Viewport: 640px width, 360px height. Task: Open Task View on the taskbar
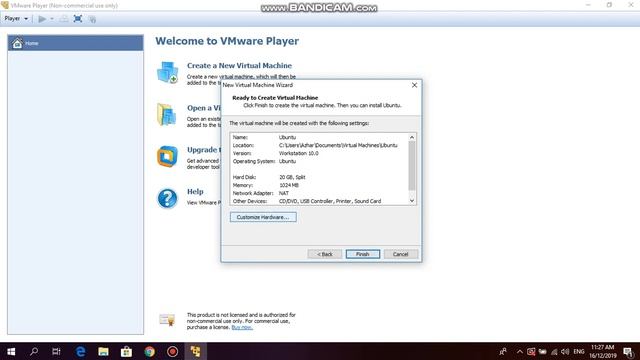click(x=56, y=351)
